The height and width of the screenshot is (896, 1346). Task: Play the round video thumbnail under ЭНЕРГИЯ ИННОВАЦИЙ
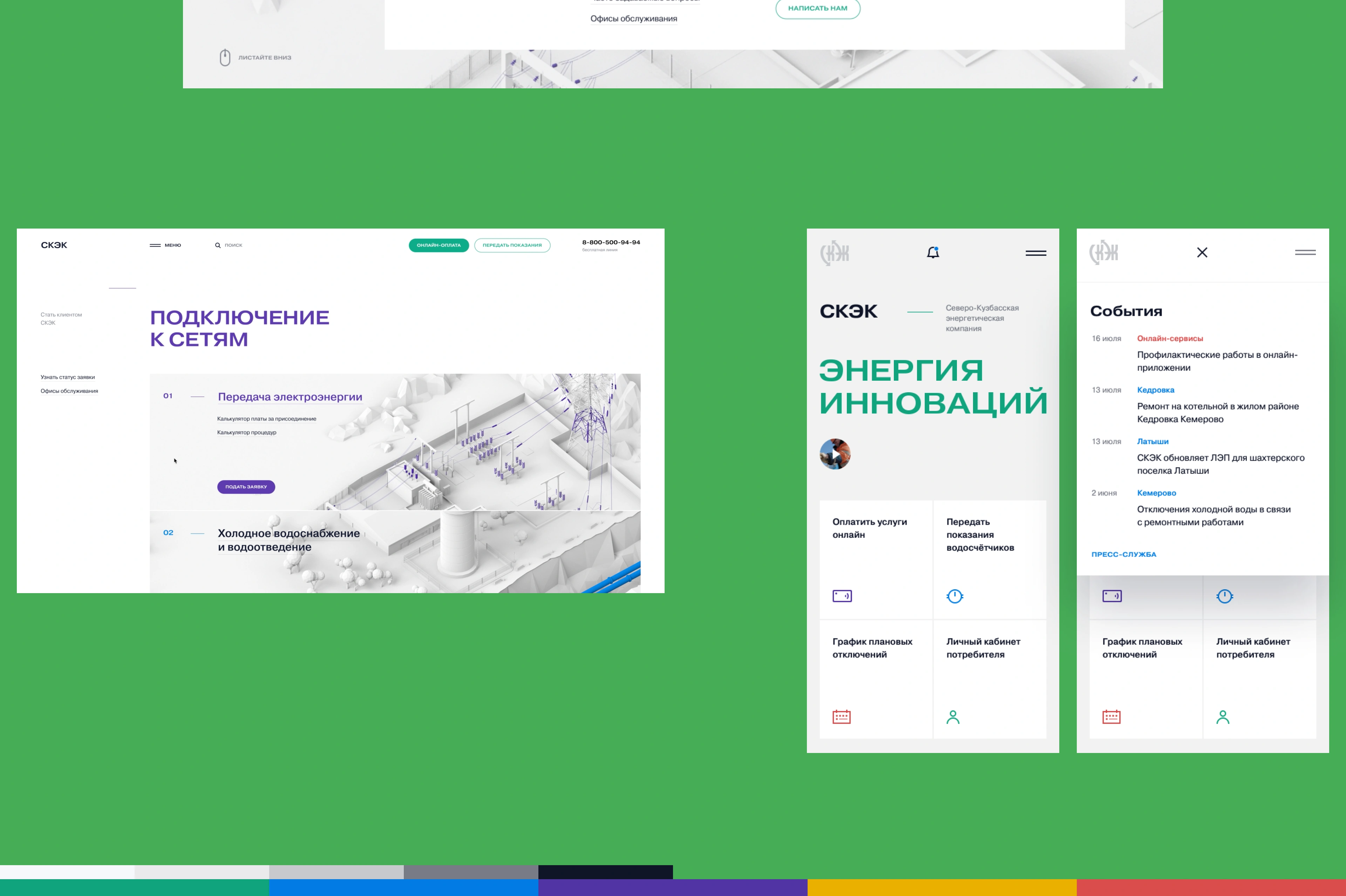pos(835,454)
